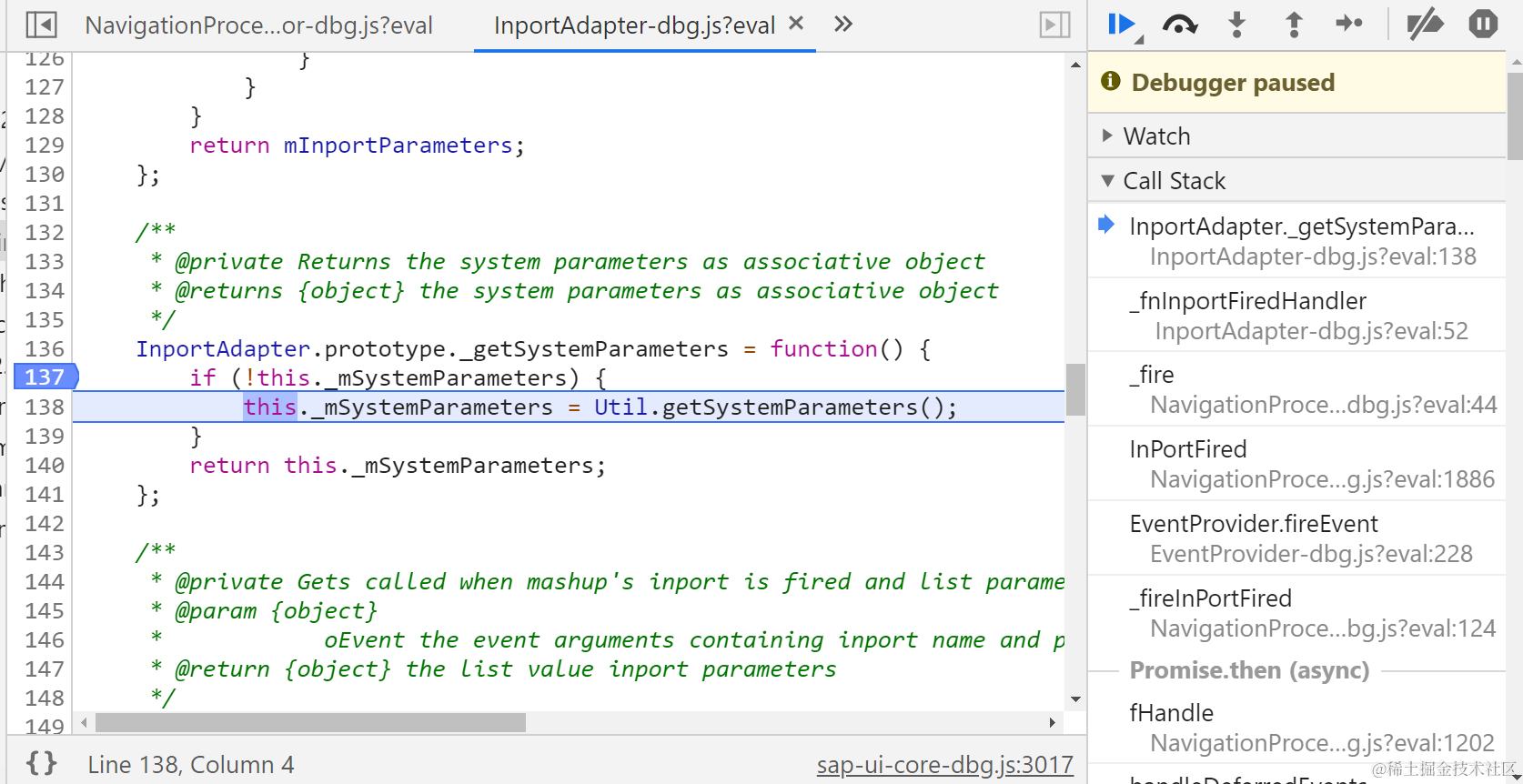Click the code editor scroll up arrow
The height and width of the screenshot is (784, 1523).
(1075, 65)
